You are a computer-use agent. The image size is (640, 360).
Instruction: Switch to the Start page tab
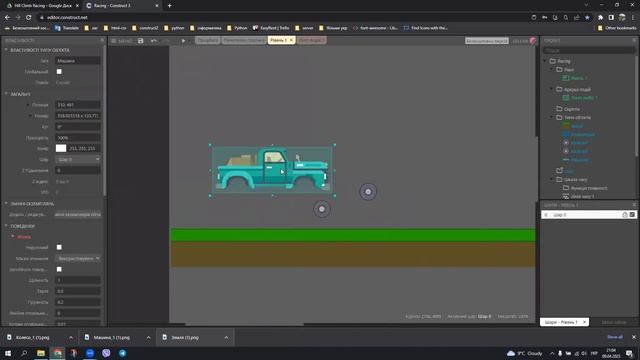pos(207,40)
